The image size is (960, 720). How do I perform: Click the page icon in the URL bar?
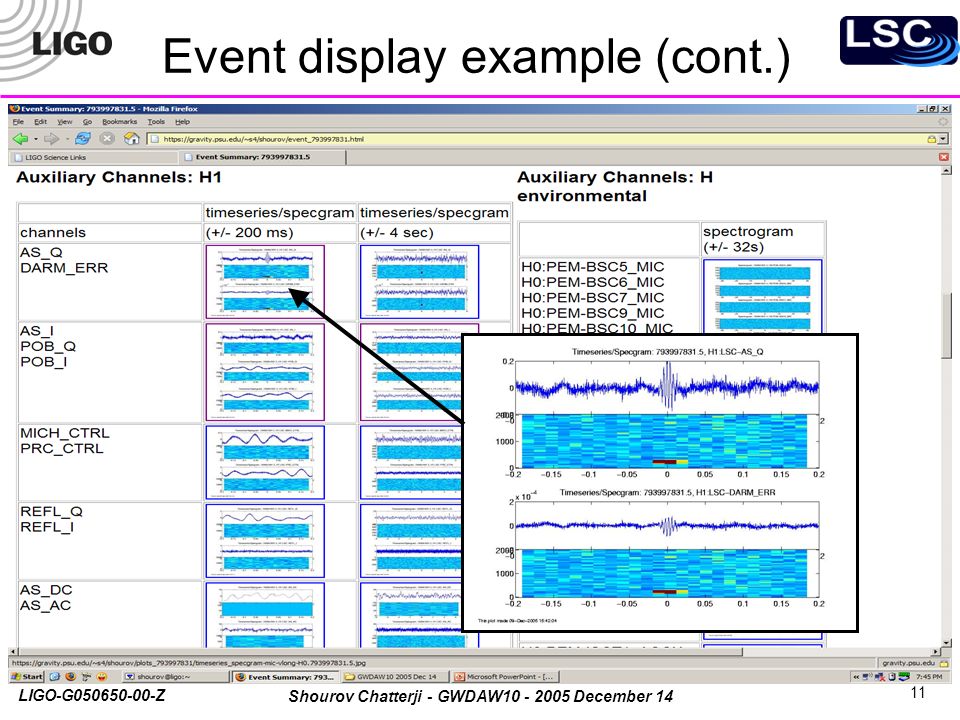pos(155,139)
